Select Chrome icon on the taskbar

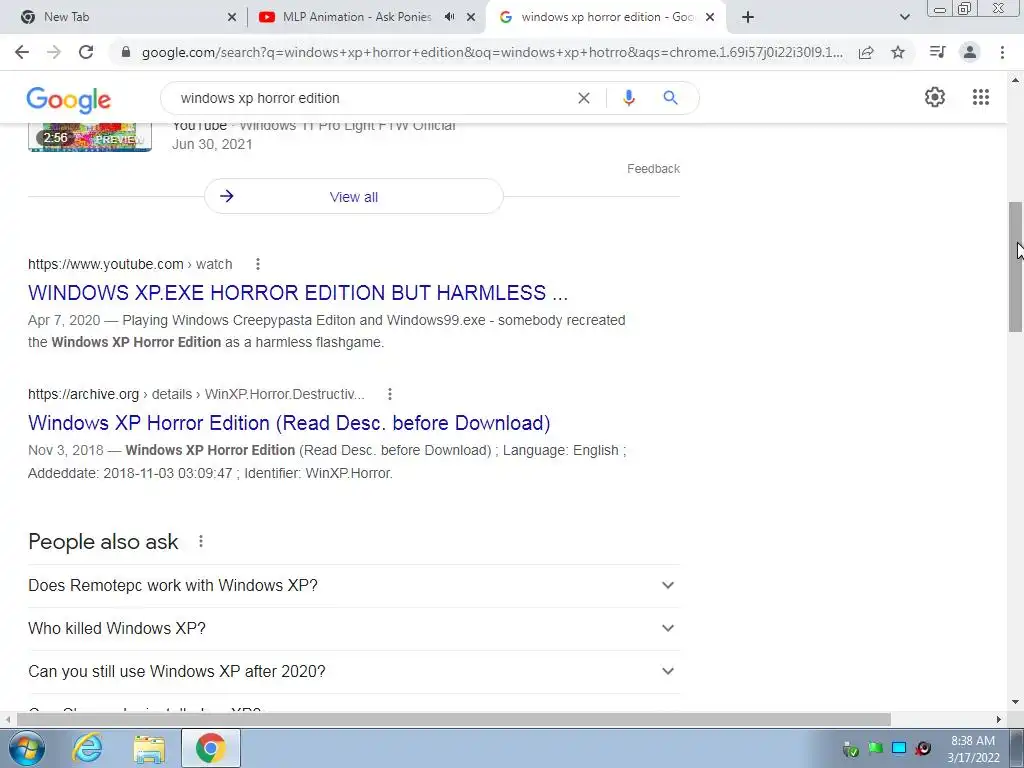(210, 748)
